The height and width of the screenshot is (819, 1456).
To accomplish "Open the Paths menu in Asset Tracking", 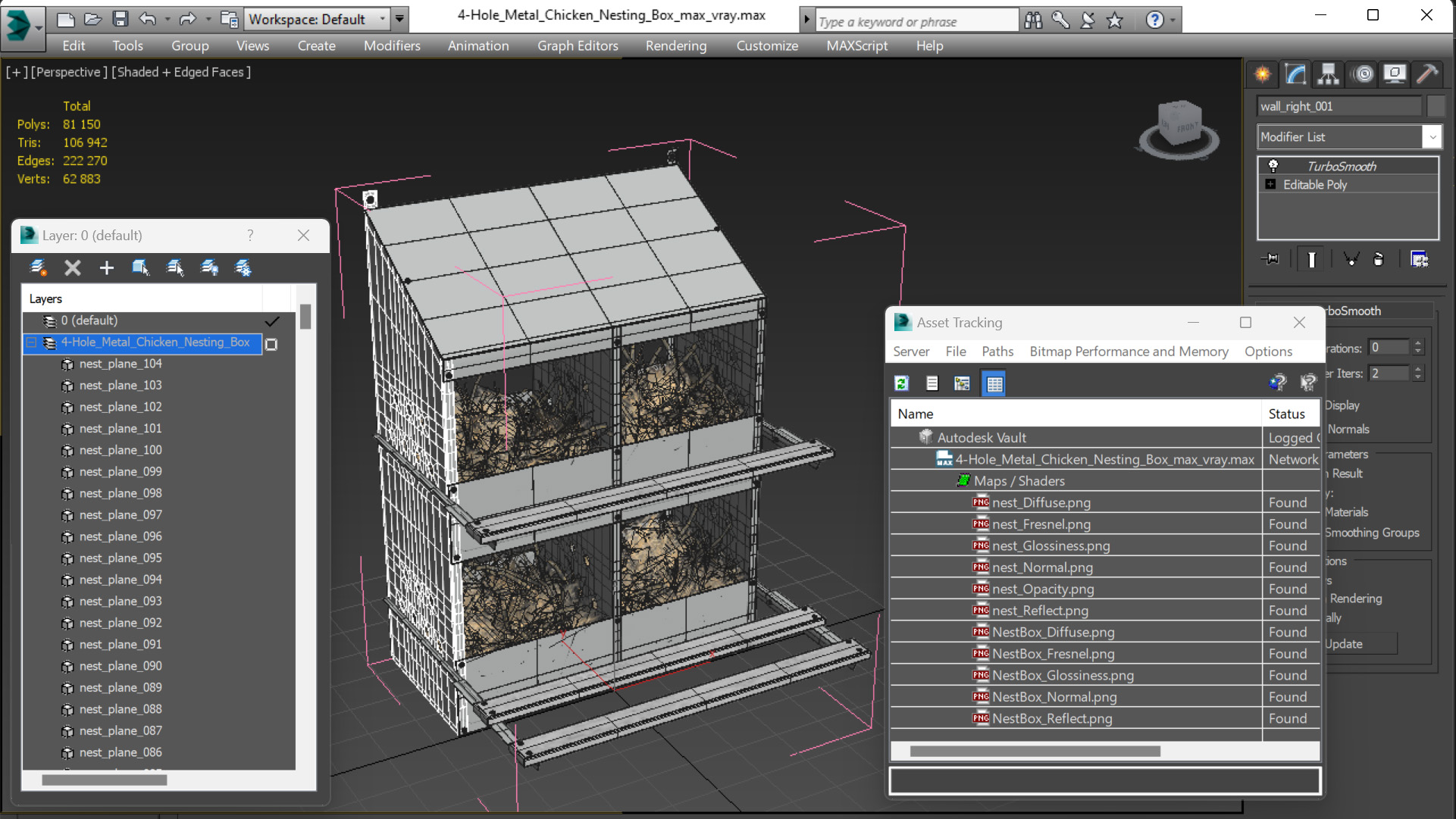I will click(x=997, y=352).
